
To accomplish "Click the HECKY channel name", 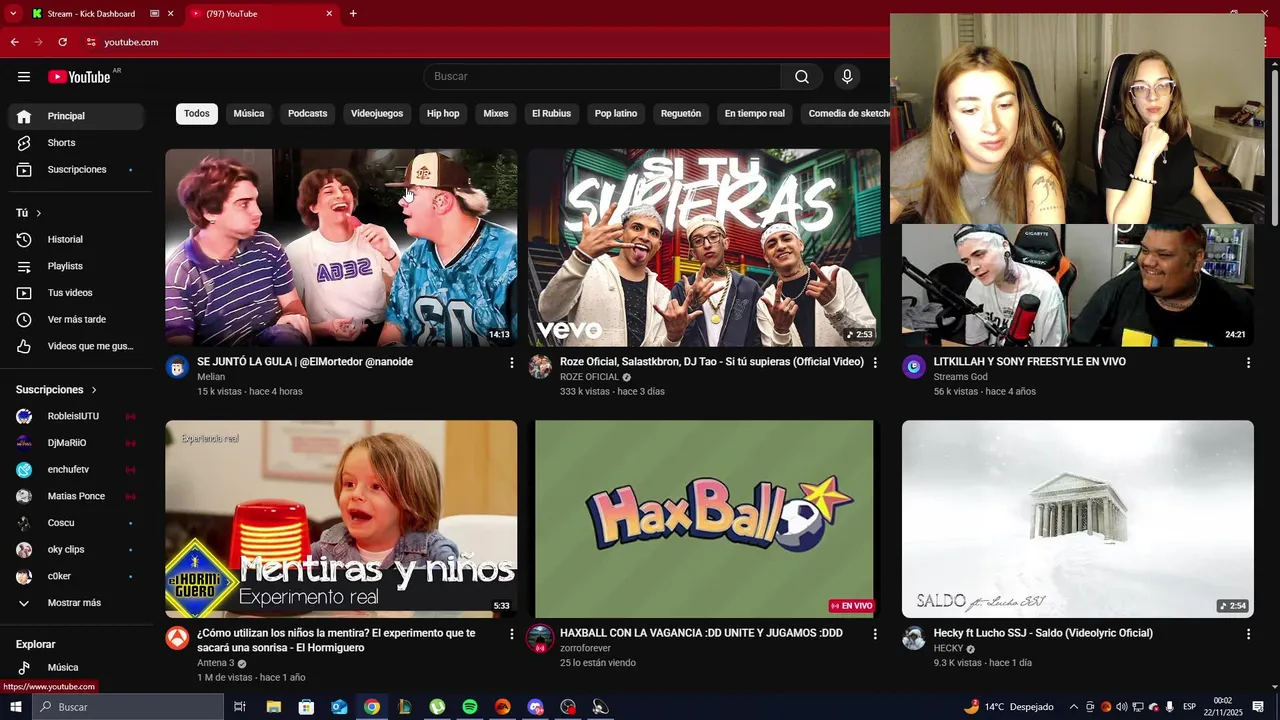I will click(x=948, y=648).
